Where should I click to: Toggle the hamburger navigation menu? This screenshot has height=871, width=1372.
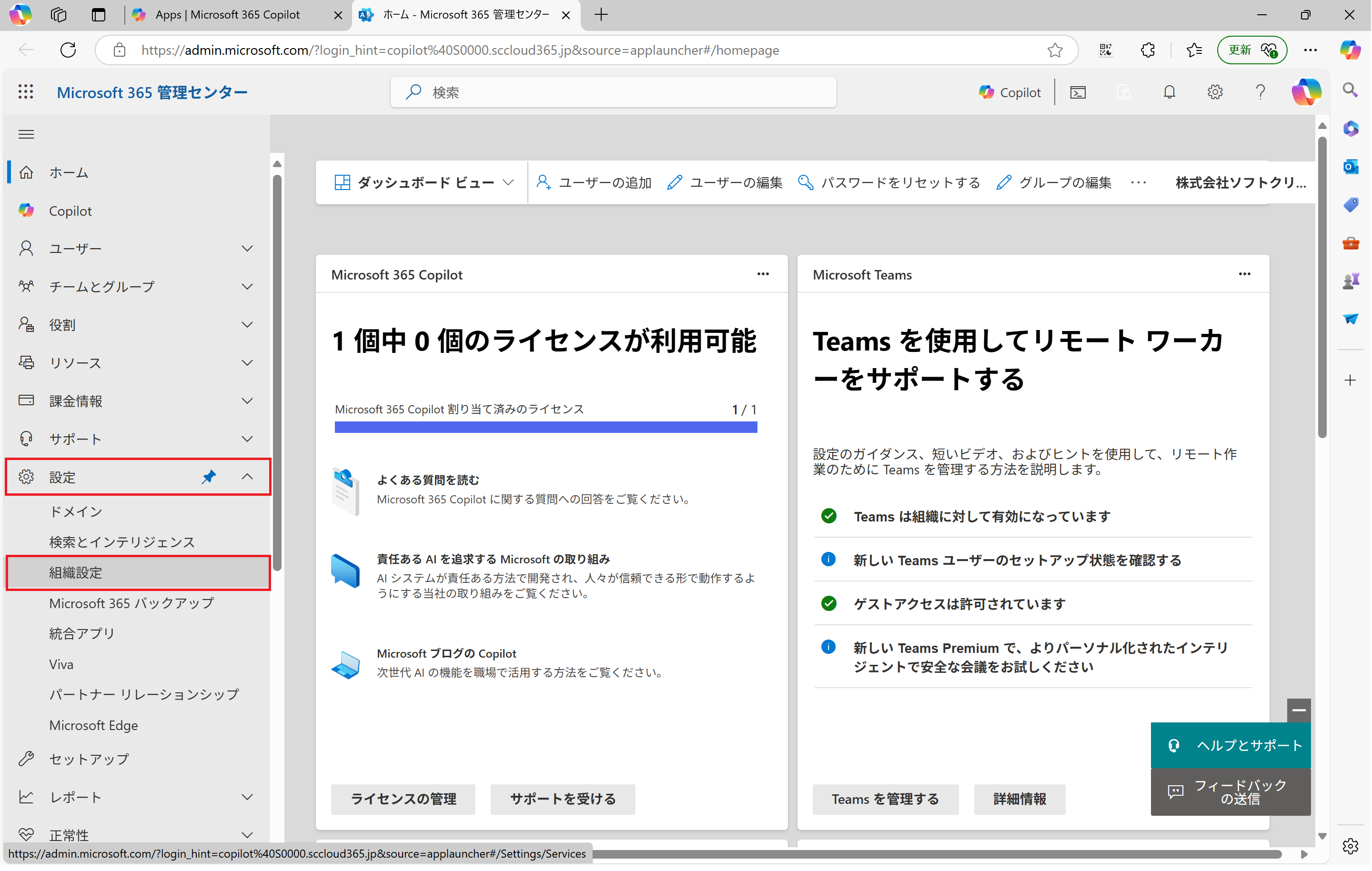point(26,134)
